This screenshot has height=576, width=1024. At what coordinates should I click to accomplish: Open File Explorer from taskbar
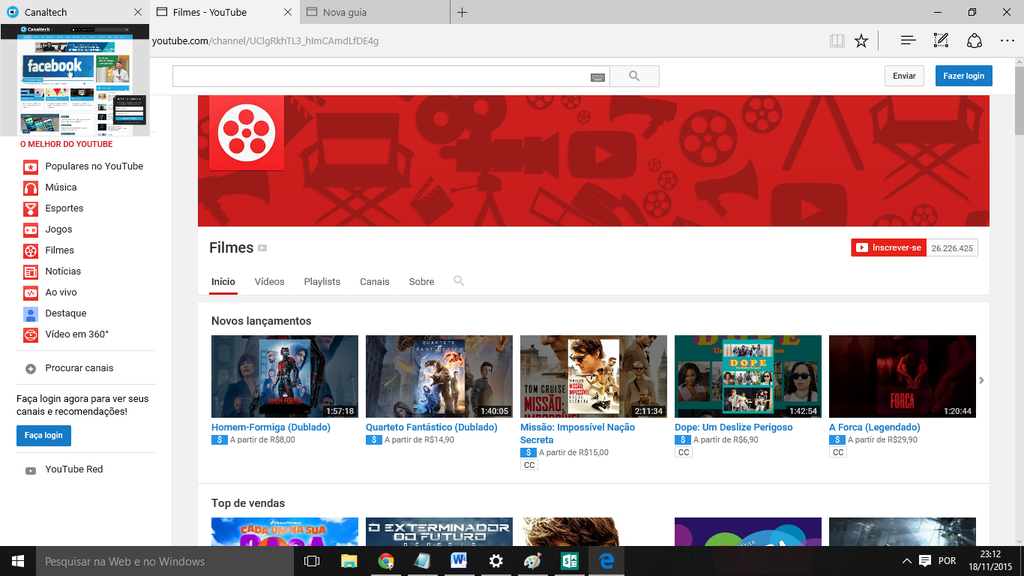[x=349, y=561]
